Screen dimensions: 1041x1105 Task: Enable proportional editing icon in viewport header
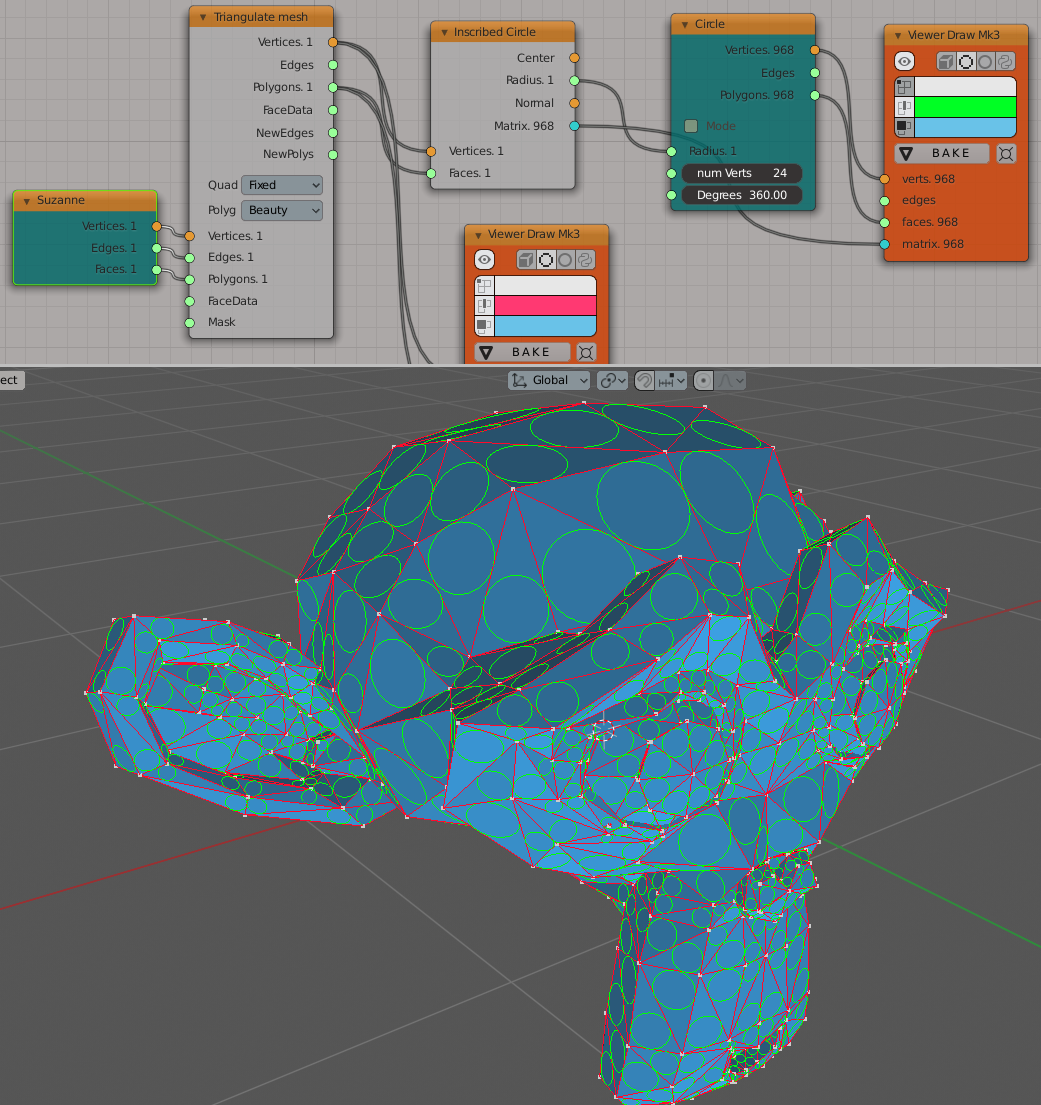tap(704, 380)
